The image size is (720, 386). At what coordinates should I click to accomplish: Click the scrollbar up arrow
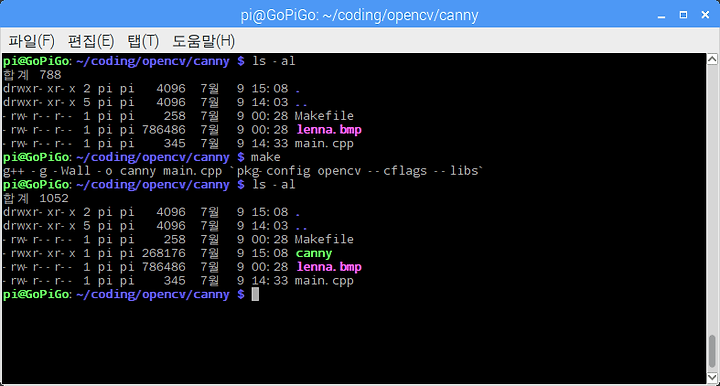click(x=712, y=59)
